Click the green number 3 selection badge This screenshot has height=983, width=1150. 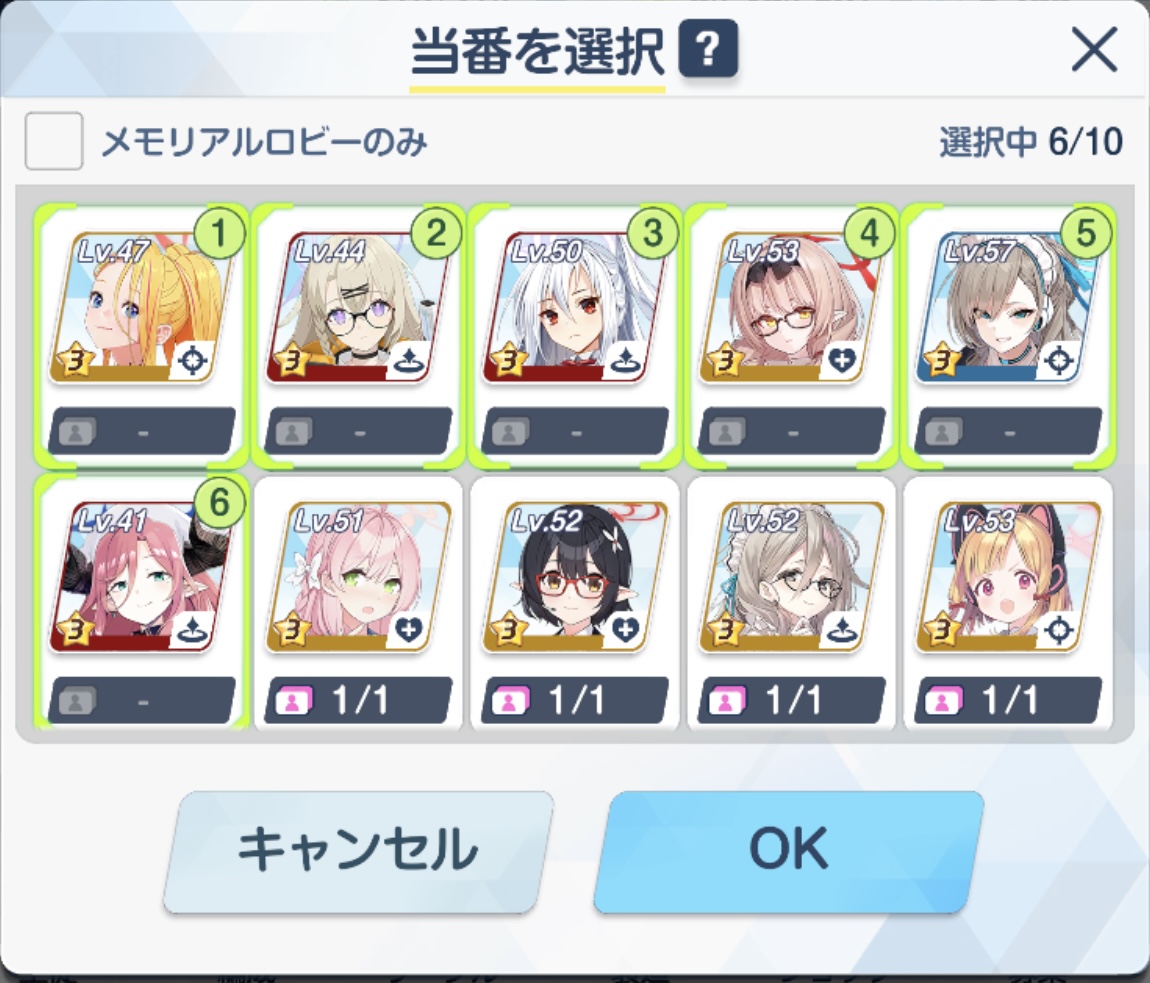652,233
